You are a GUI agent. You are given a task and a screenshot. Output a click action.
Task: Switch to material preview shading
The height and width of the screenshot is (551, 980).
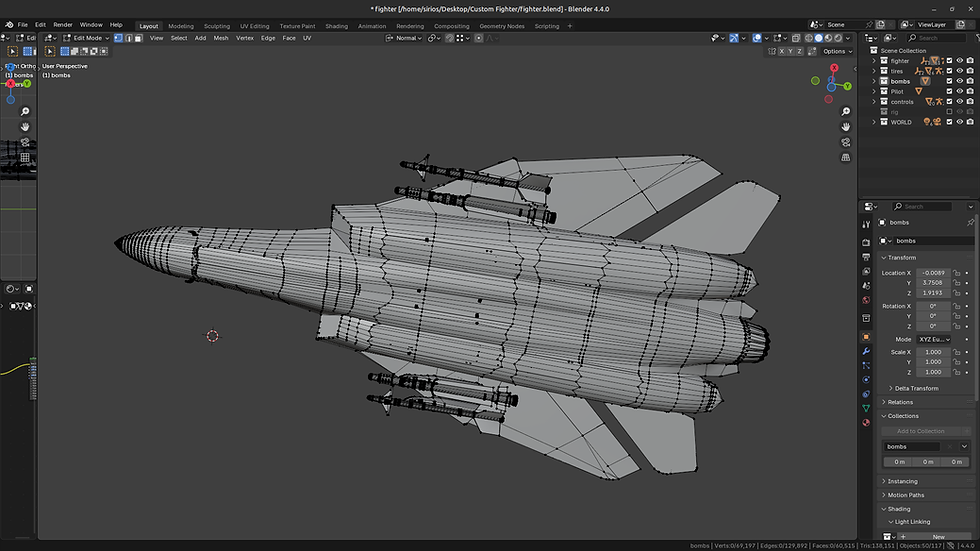coord(829,38)
